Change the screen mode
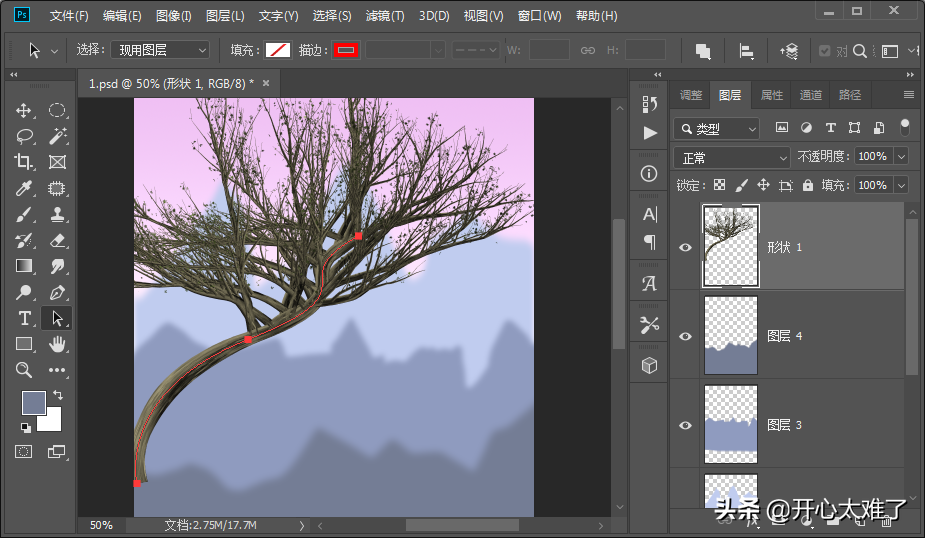The width and height of the screenshot is (925, 538). [57, 452]
